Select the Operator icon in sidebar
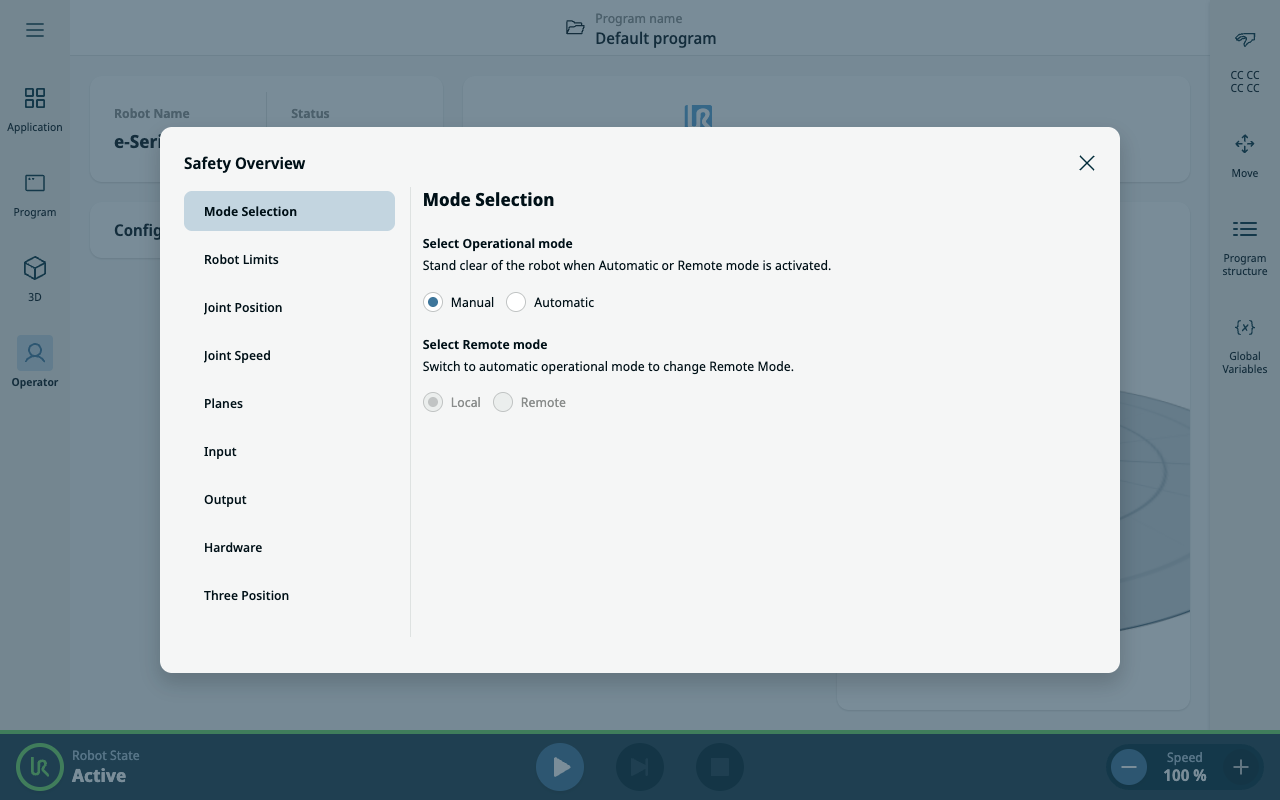 (x=35, y=353)
